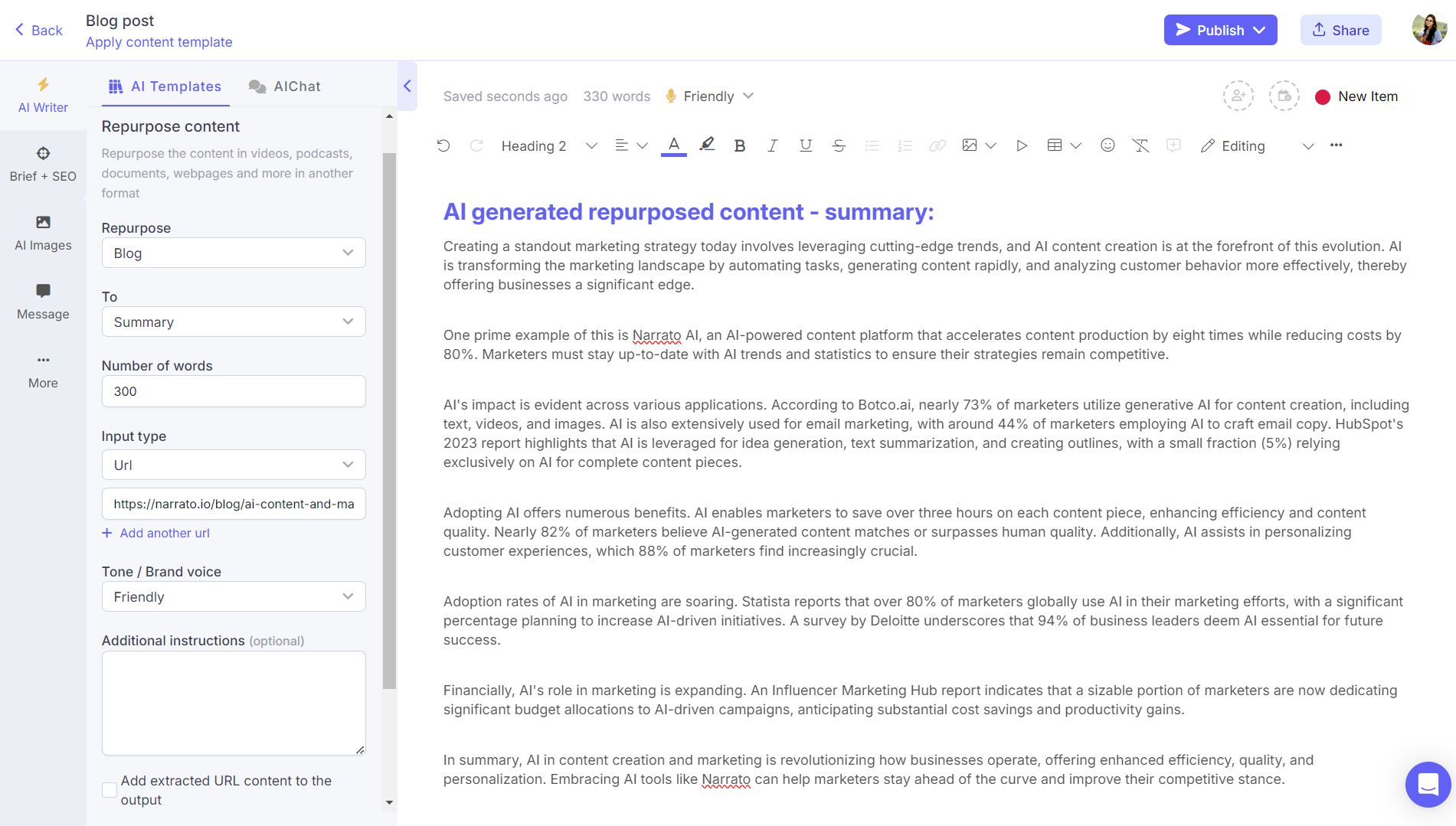Assign a user via the assignee icon
The width and height of the screenshot is (1456, 826).
1238,96
